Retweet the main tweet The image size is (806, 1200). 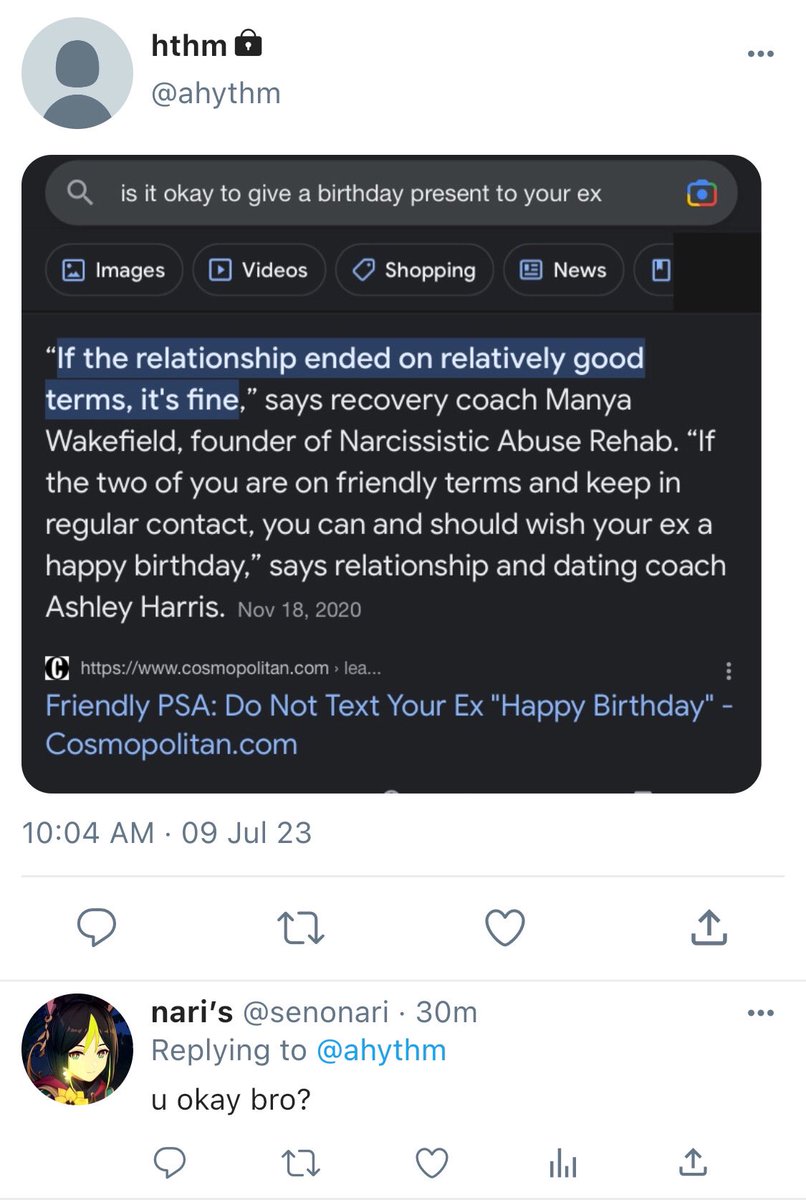pos(300,929)
